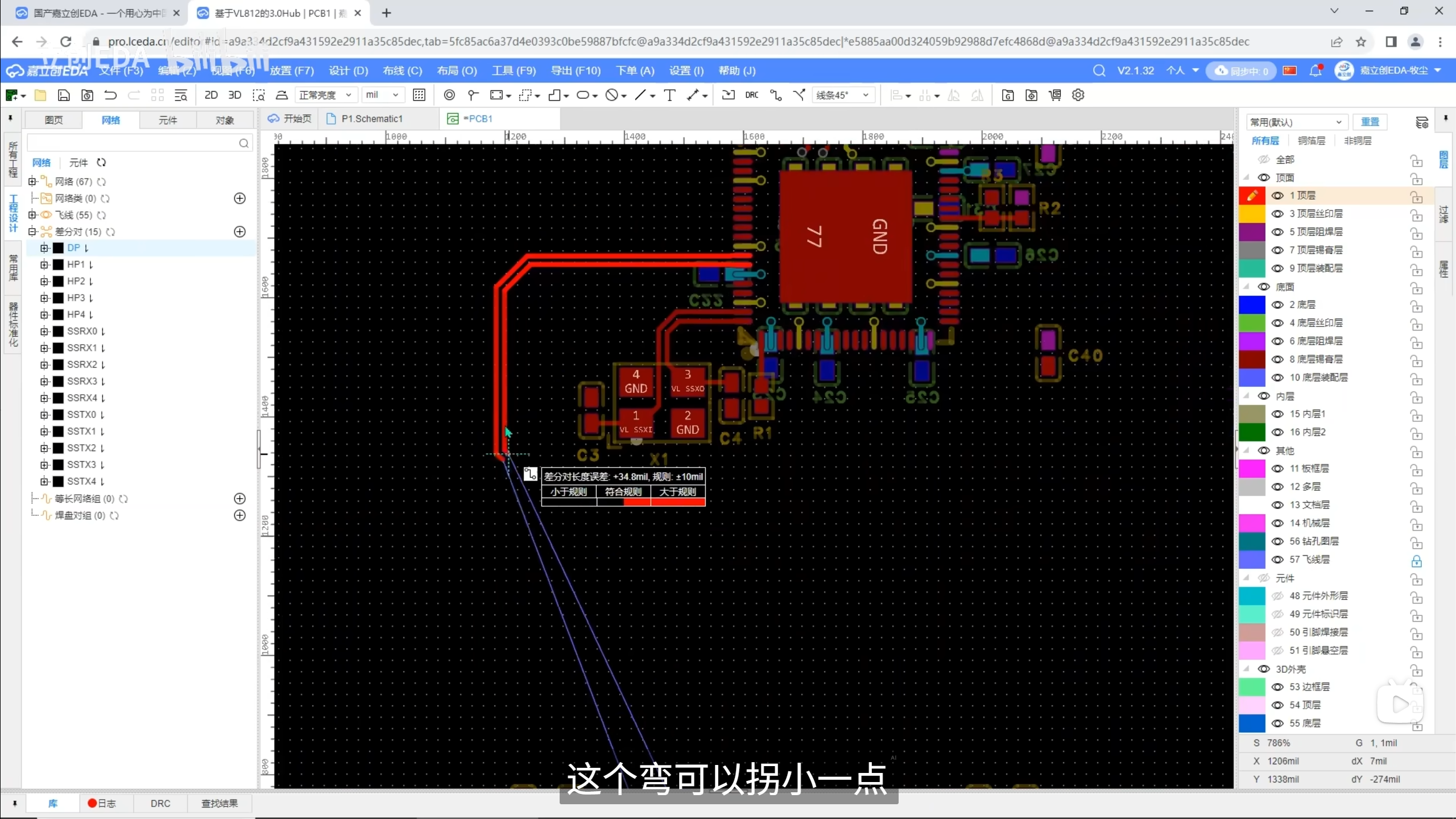Click the Gerber export file icon
This screenshot has width=1456, height=819.
point(1007,95)
